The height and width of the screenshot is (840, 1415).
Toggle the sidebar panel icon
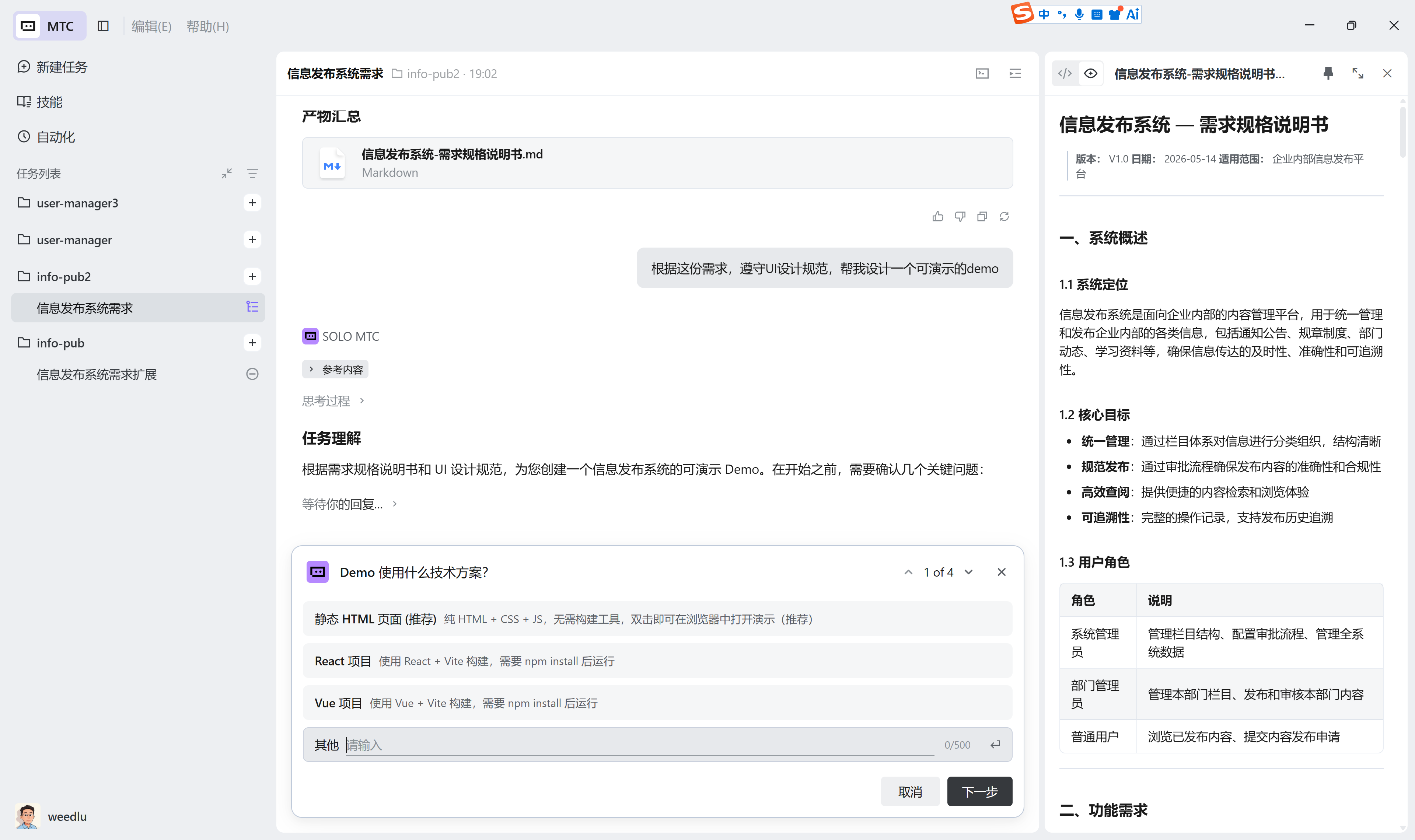[103, 26]
